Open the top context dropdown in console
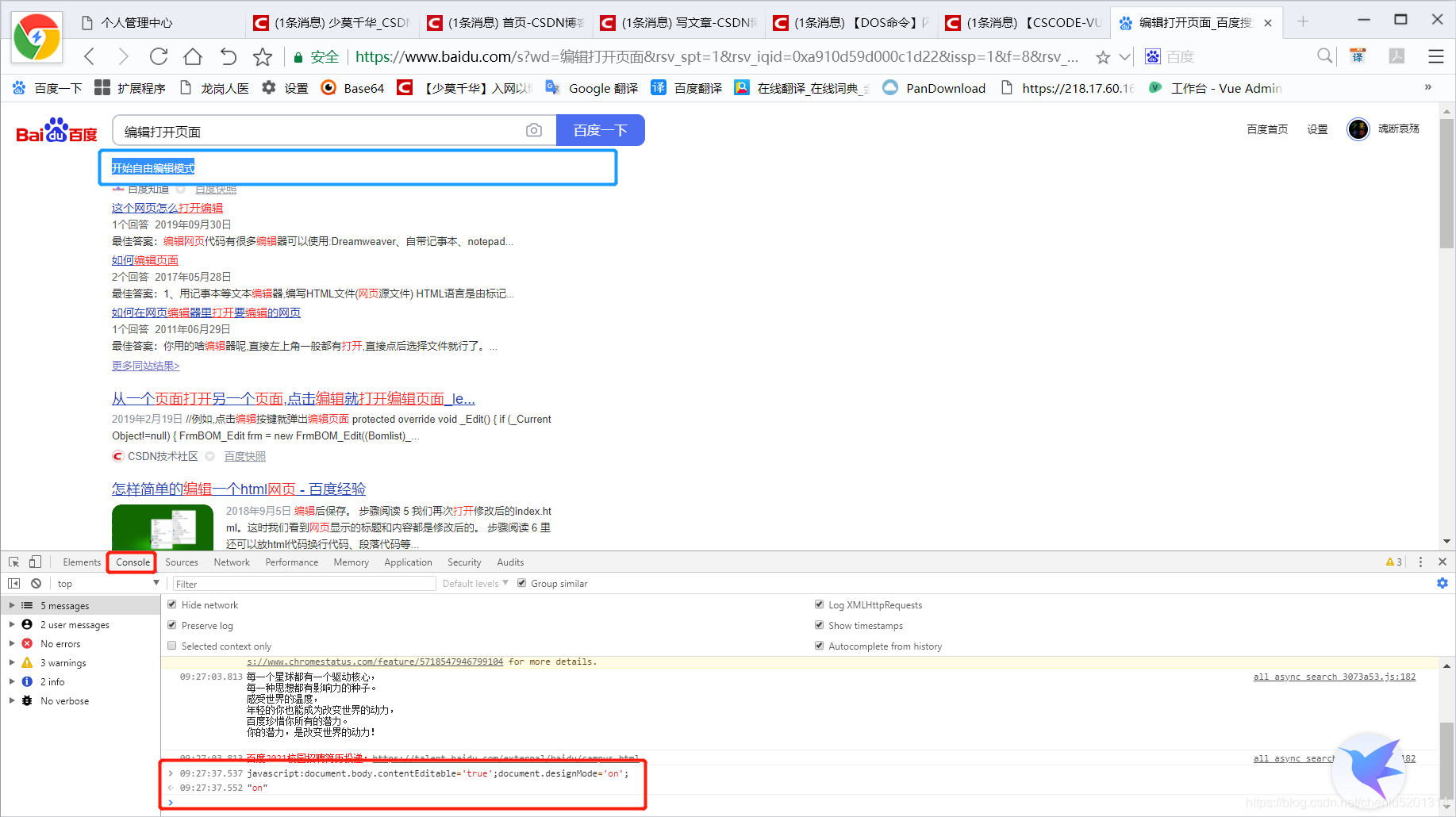 (x=108, y=583)
